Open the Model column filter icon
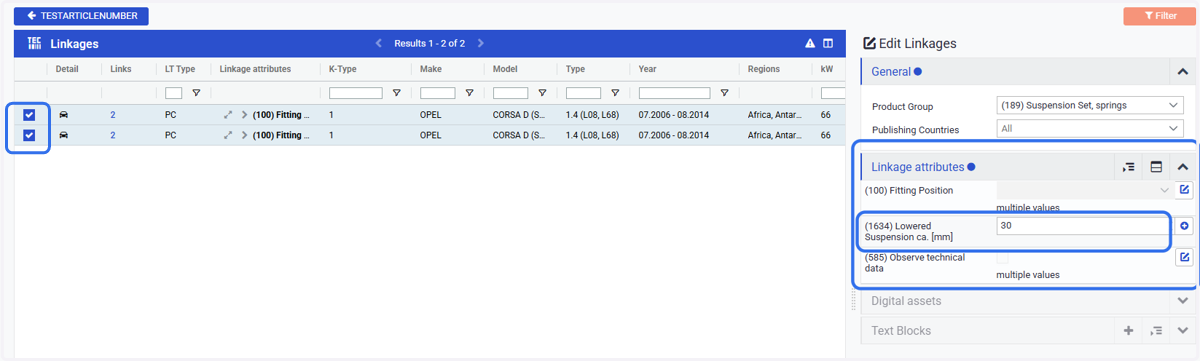The image size is (1200, 361). tap(542, 93)
